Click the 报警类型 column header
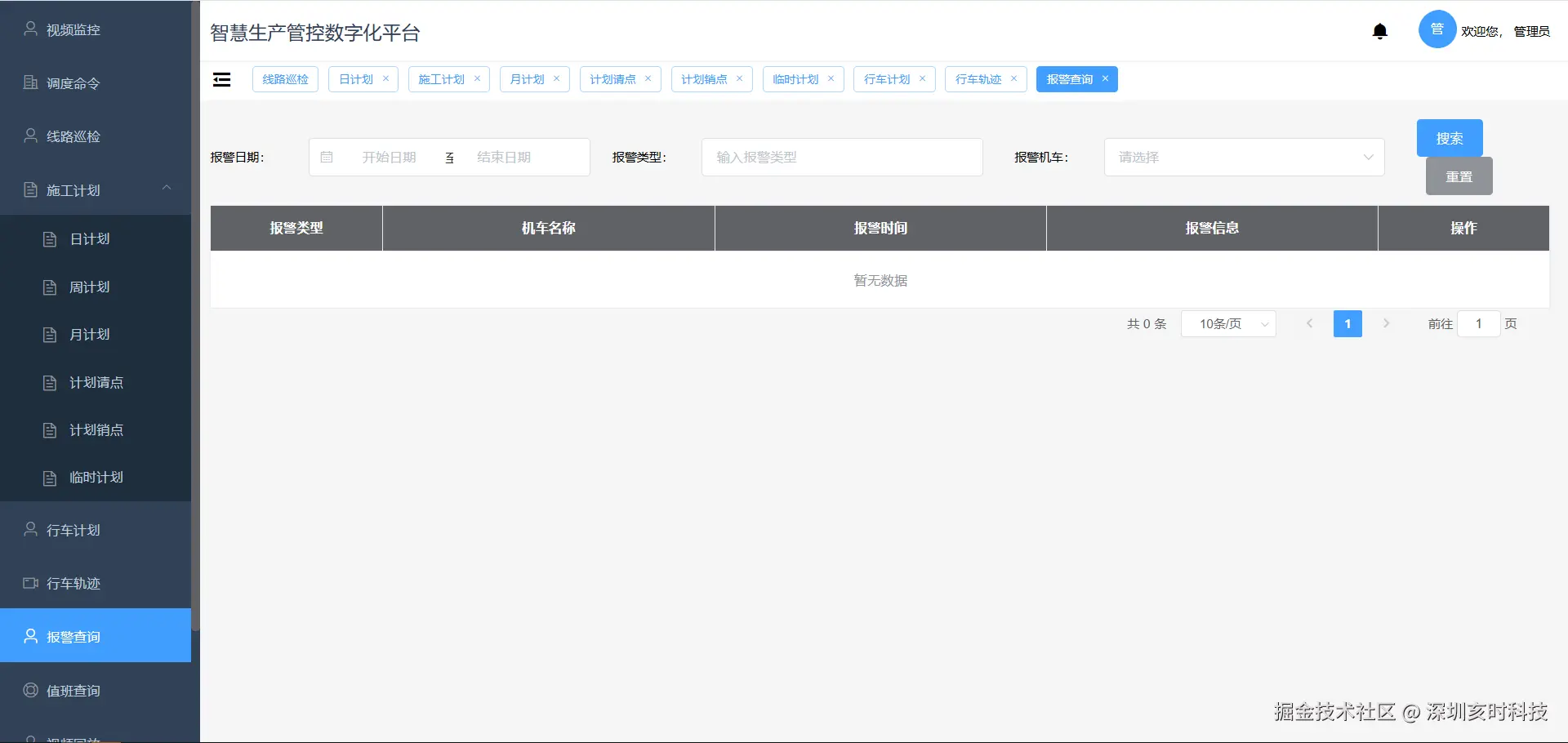Viewport: 1568px width, 743px height. coord(296,228)
